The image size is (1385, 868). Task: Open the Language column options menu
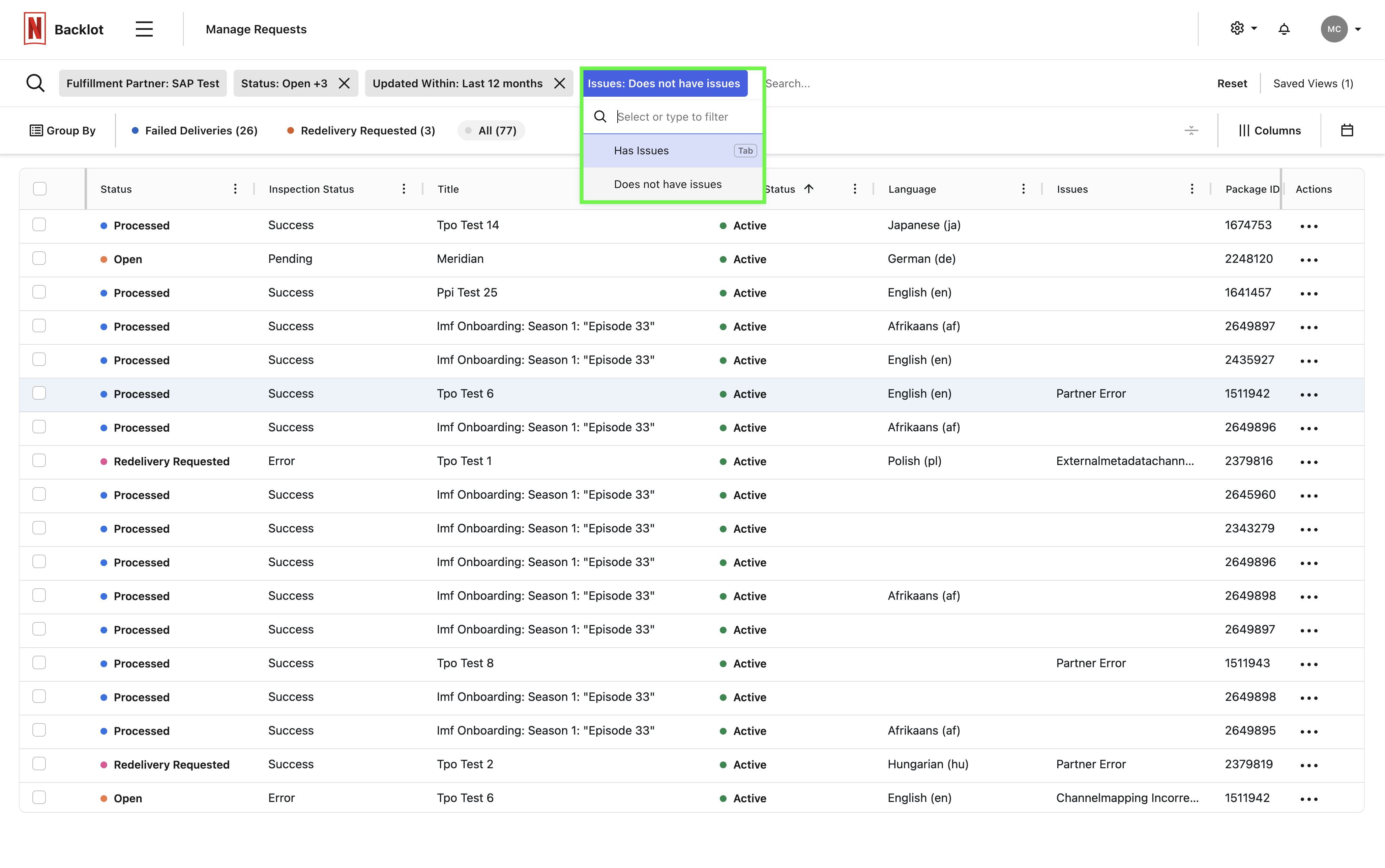(1023, 189)
